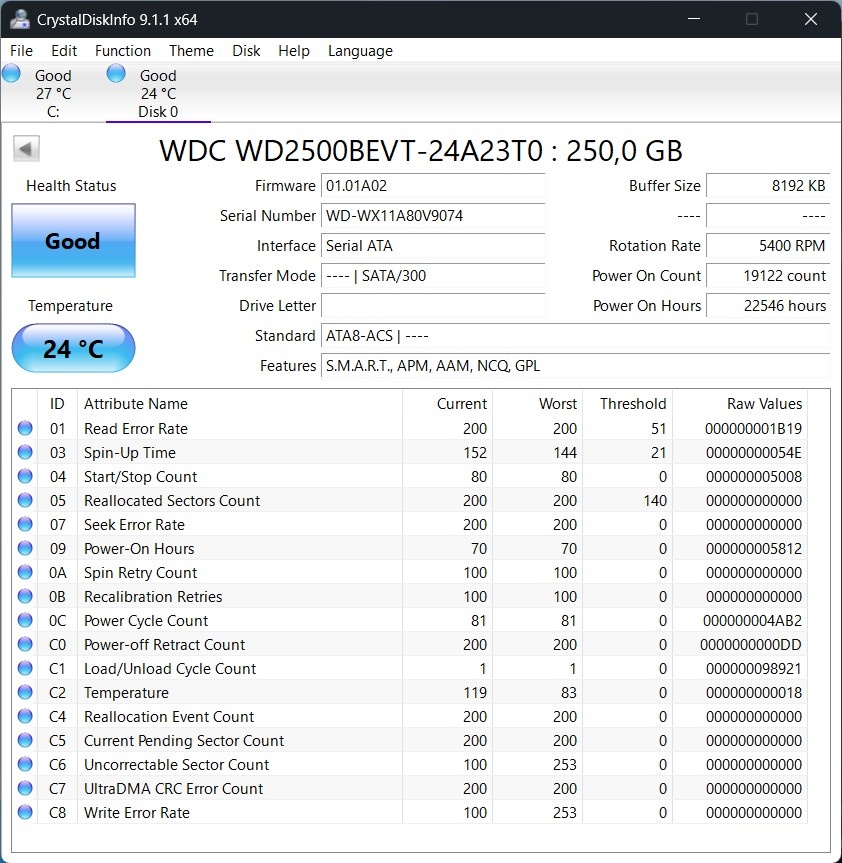842x863 pixels.
Task: Click the back navigation arrow icon
Action: 25,147
